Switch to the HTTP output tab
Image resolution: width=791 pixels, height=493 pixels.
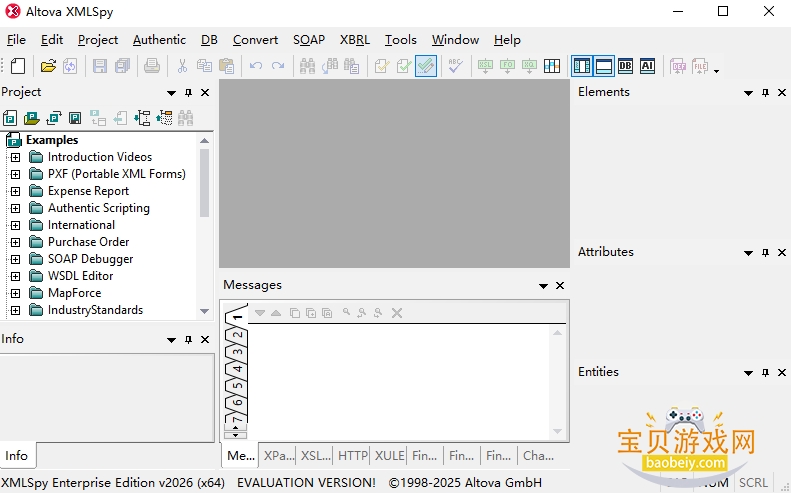[x=352, y=456]
